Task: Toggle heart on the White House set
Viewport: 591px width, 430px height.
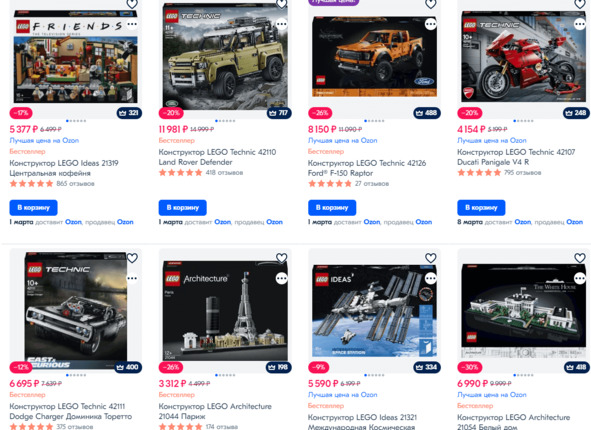Action: [x=580, y=258]
